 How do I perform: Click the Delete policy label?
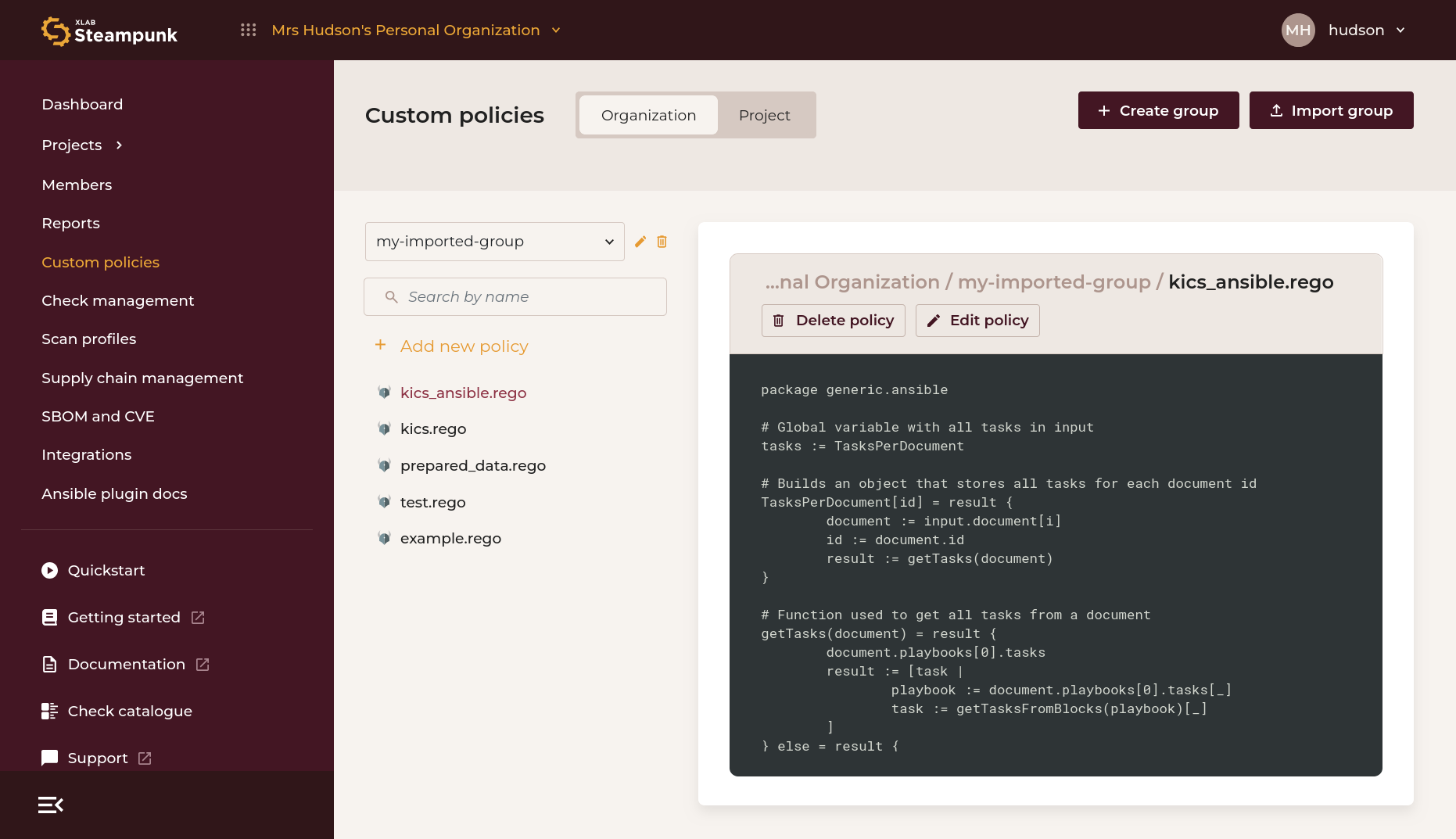845,321
